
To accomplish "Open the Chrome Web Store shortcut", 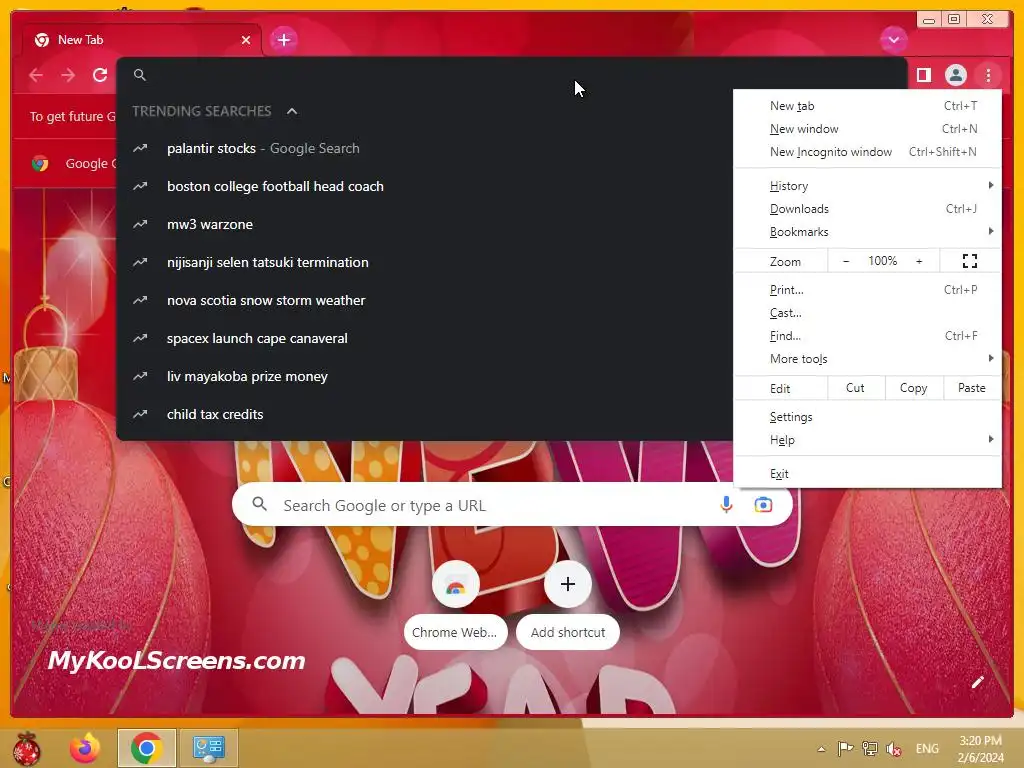I will pyautogui.click(x=455, y=604).
